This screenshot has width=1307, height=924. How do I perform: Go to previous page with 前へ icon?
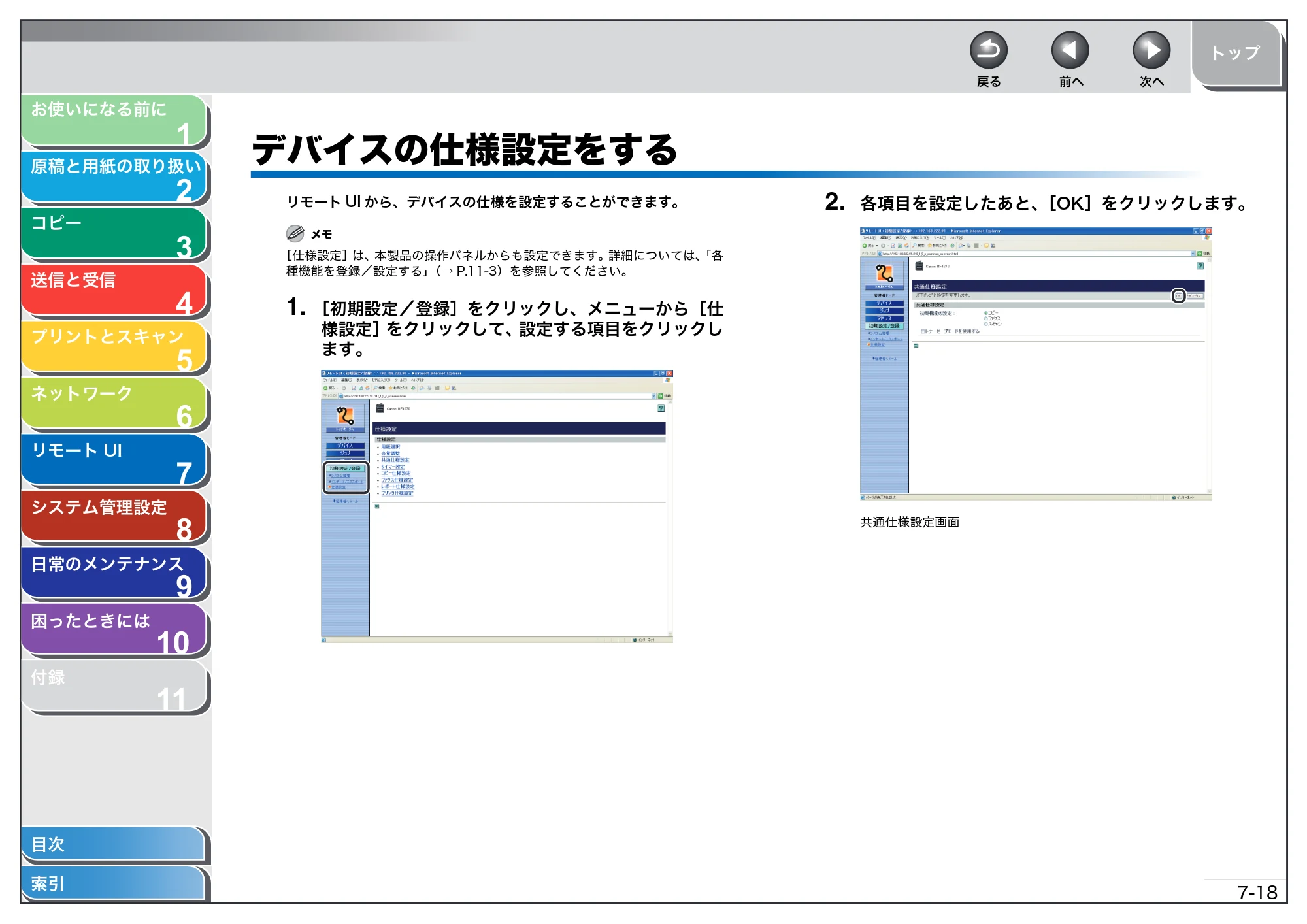point(1070,50)
